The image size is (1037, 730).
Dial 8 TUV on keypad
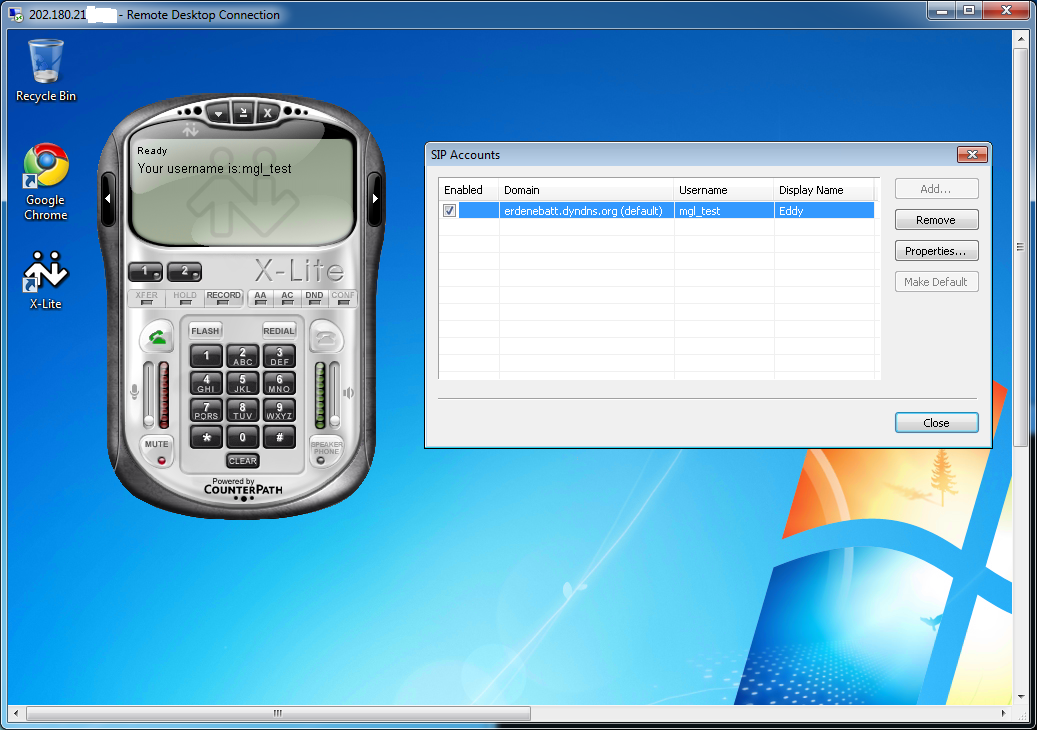243,411
